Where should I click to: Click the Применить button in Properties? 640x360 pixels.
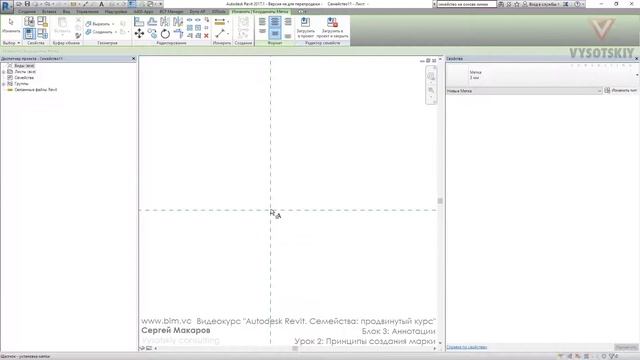pyautogui.click(x=626, y=347)
